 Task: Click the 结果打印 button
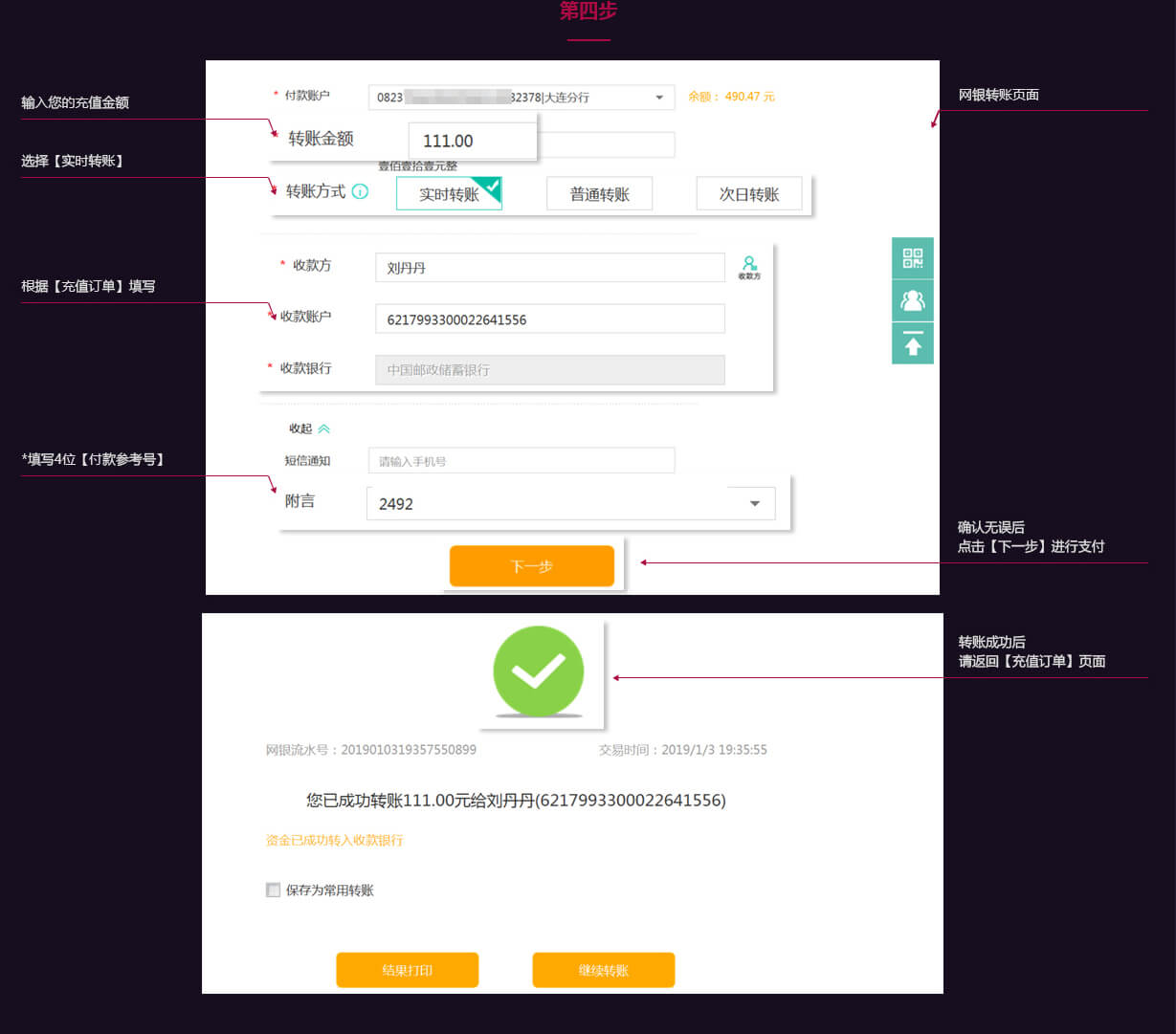407,970
